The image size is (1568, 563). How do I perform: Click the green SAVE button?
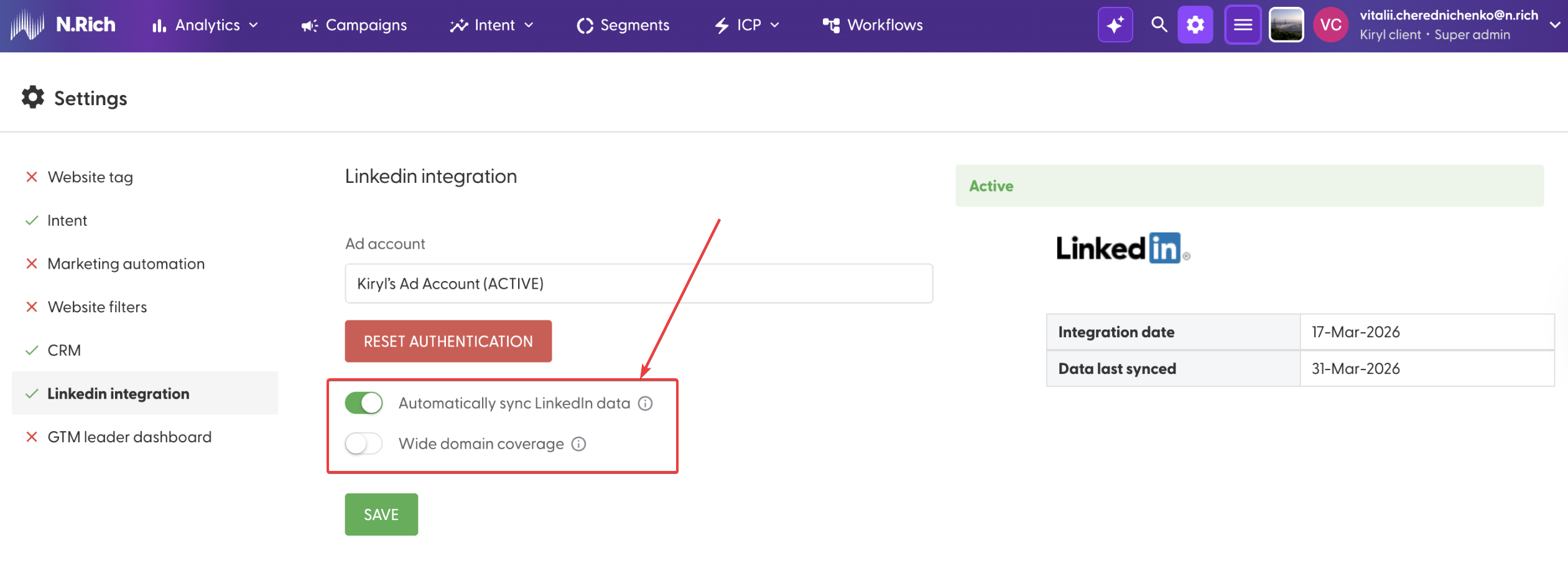381,515
